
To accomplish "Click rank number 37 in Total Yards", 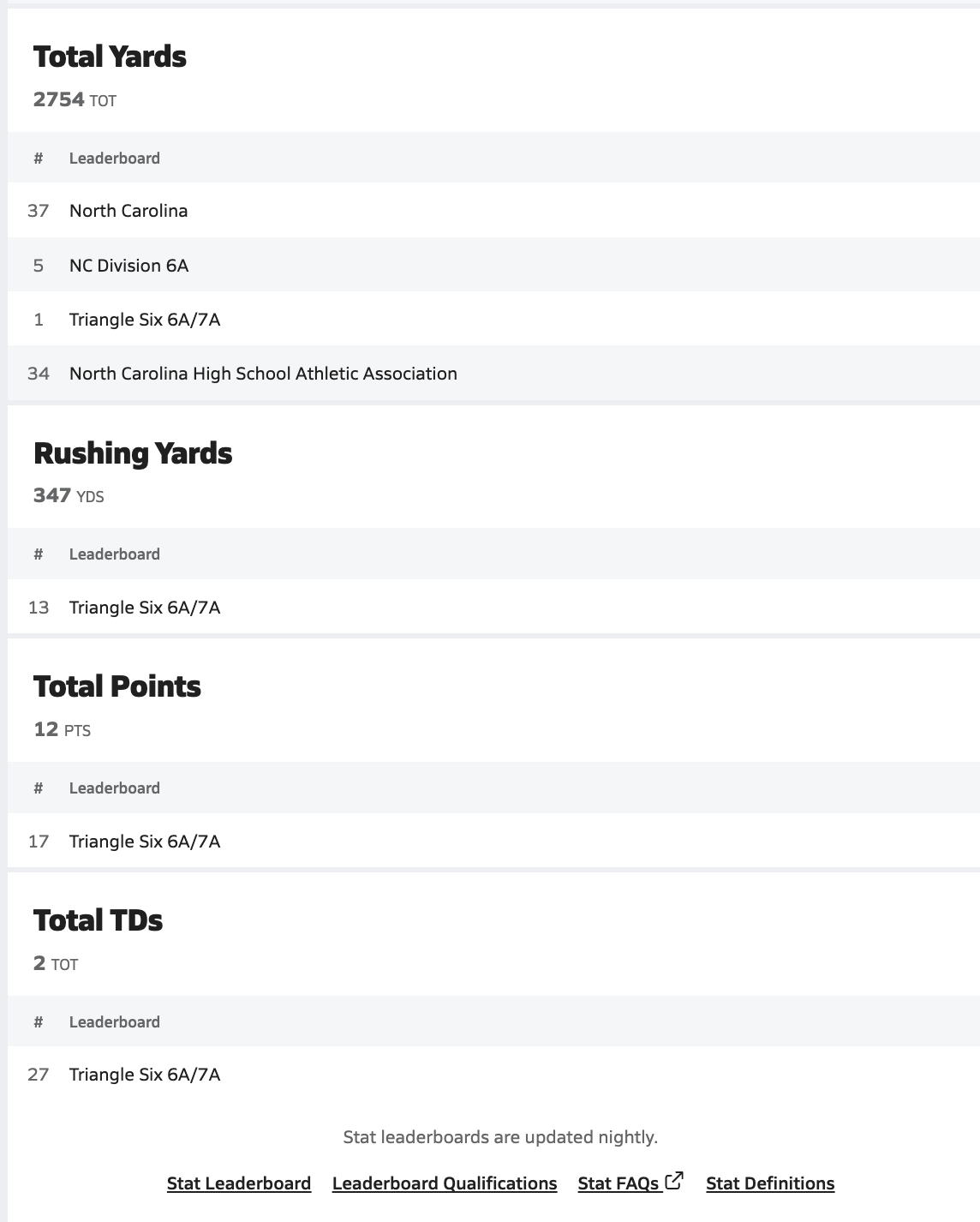I will pos(39,211).
